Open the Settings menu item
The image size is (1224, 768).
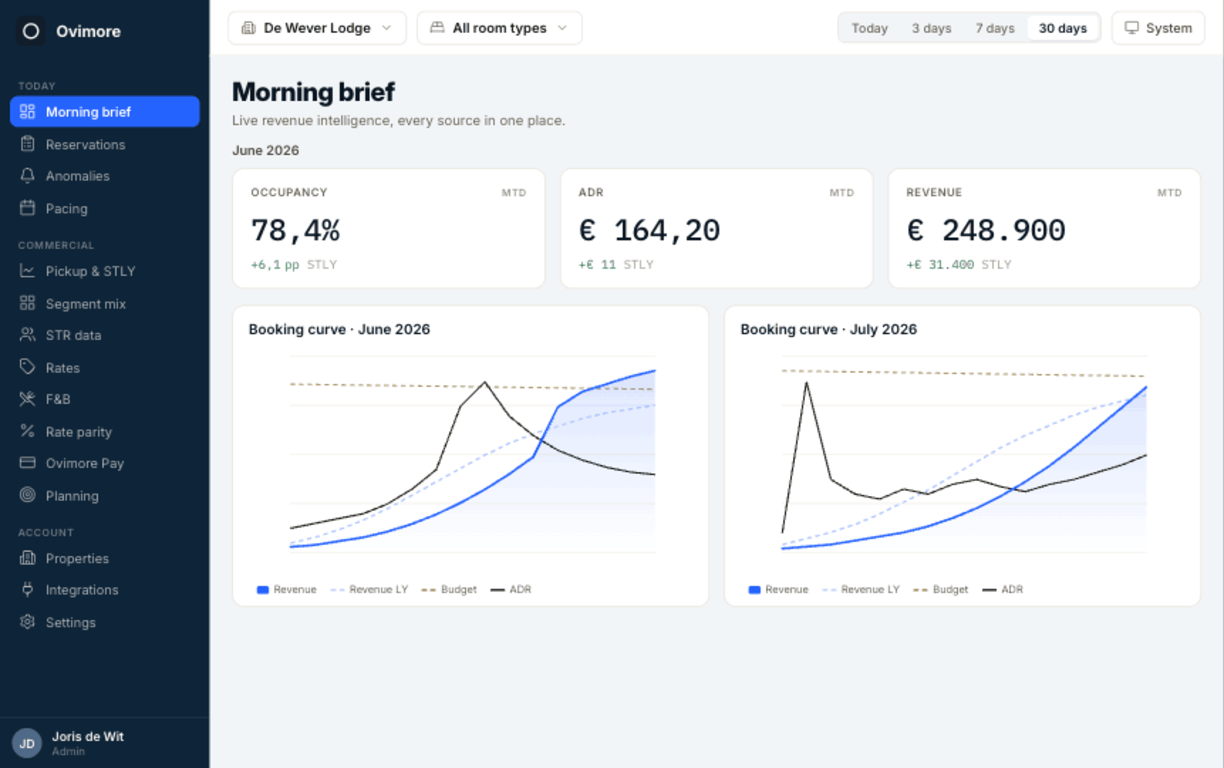[105, 622]
